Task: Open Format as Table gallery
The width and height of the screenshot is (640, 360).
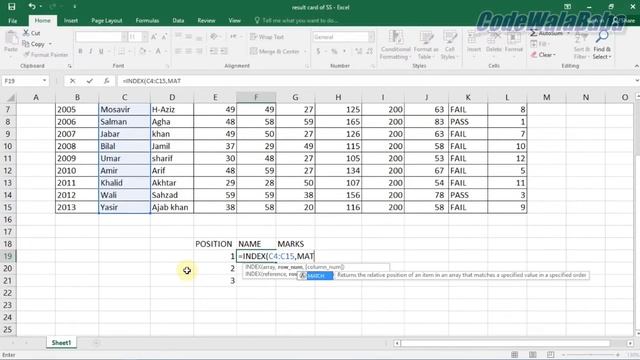Action: tap(426, 45)
